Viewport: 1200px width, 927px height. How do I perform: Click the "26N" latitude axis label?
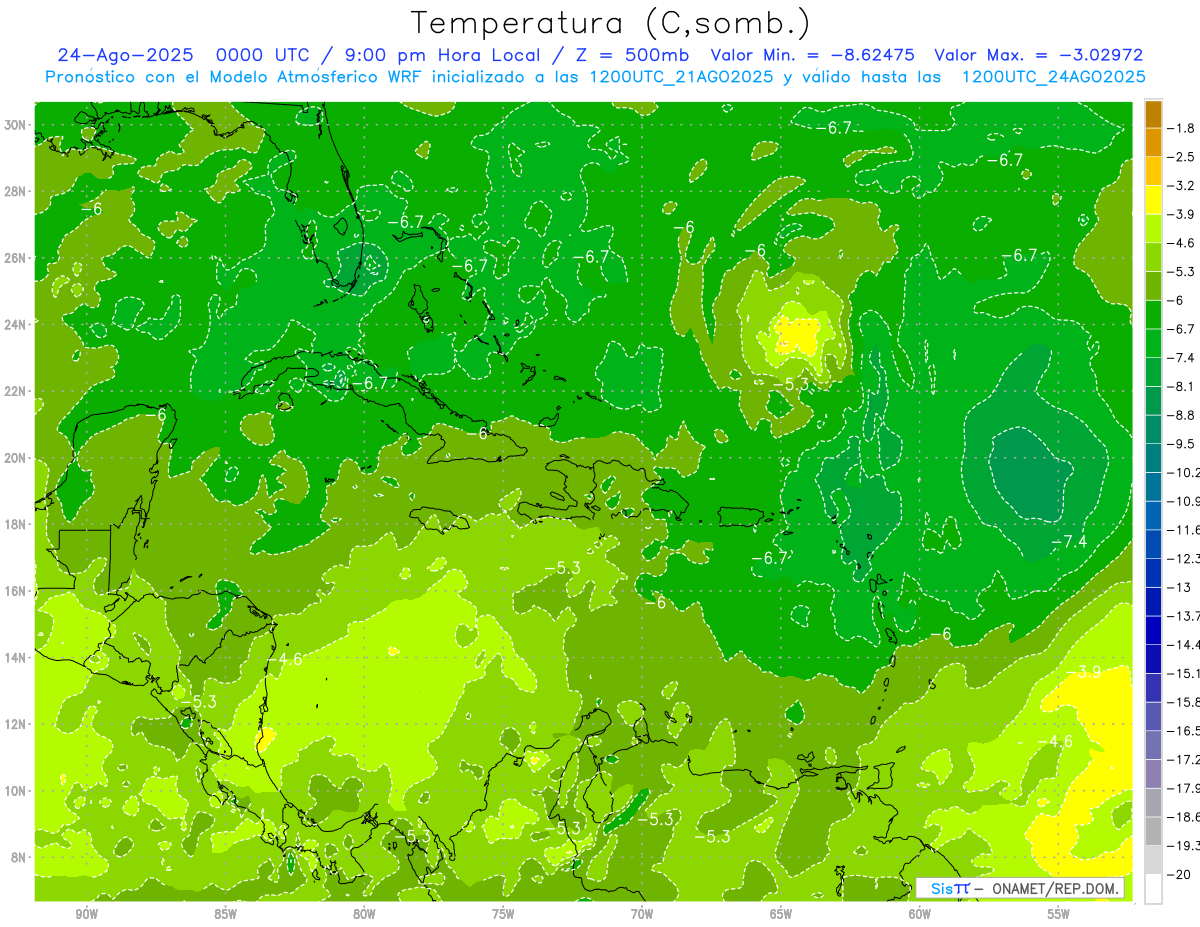point(17,258)
